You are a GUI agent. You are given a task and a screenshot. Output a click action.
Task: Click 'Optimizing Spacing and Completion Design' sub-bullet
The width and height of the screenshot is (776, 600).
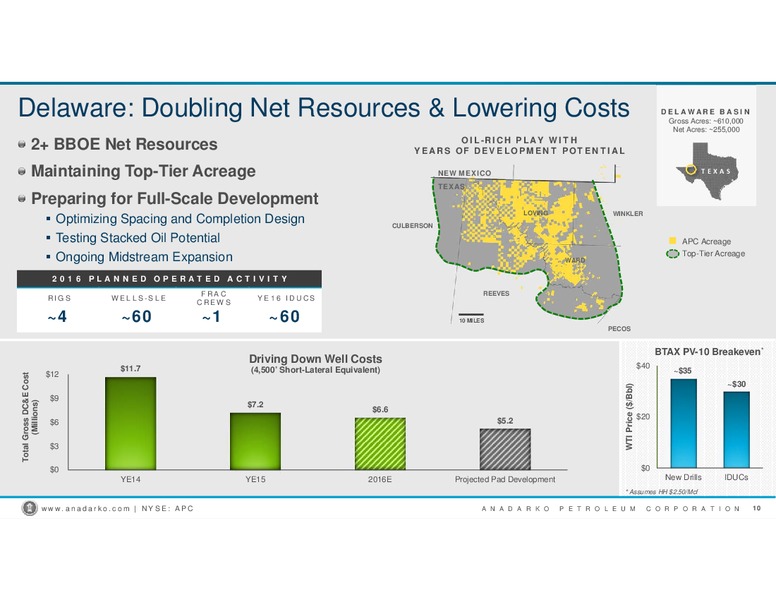click(180, 219)
